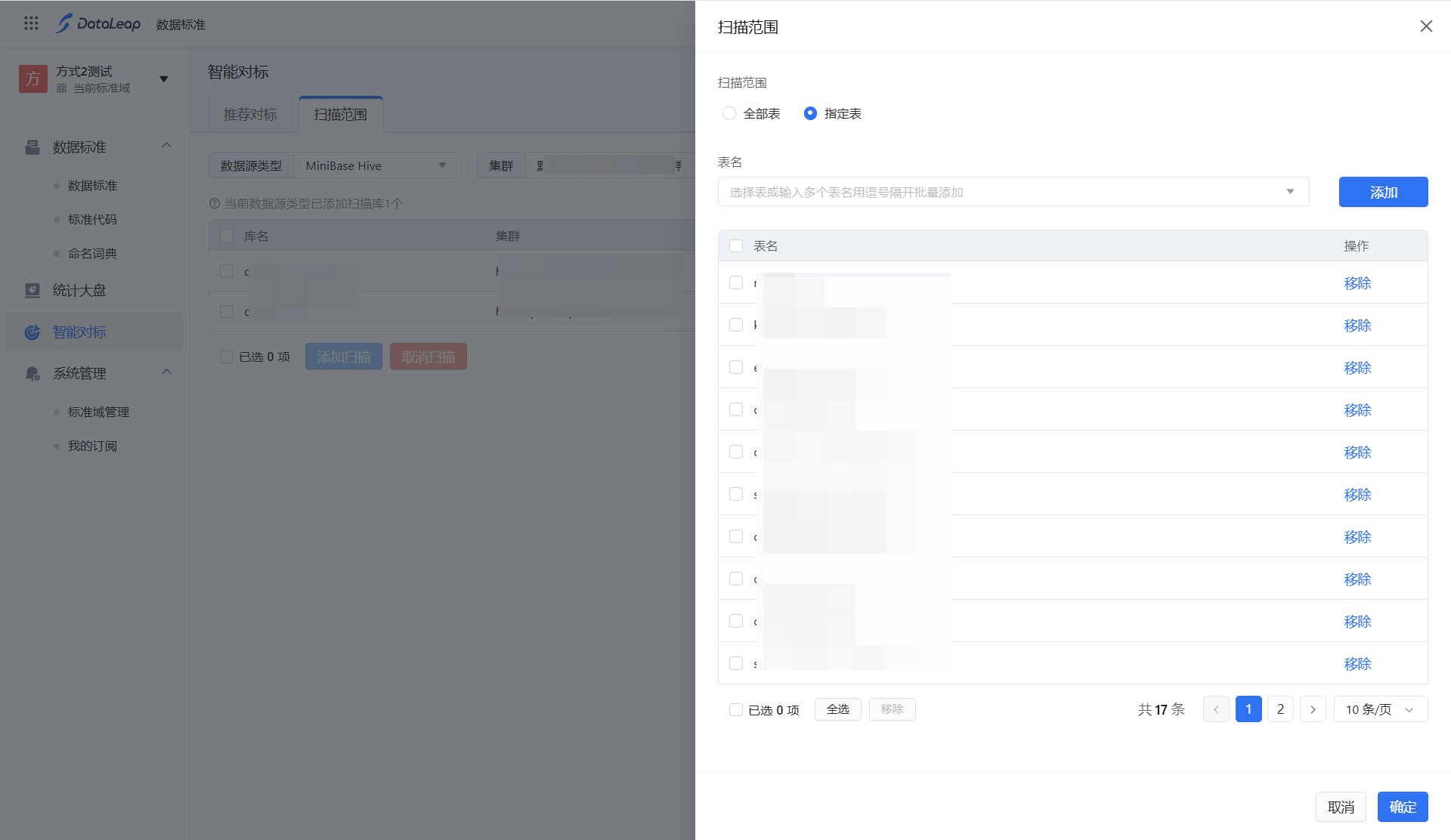Switch to the 推荐对标 tab
The width and height of the screenshot is (1451, 840).
tap(250, 115)
